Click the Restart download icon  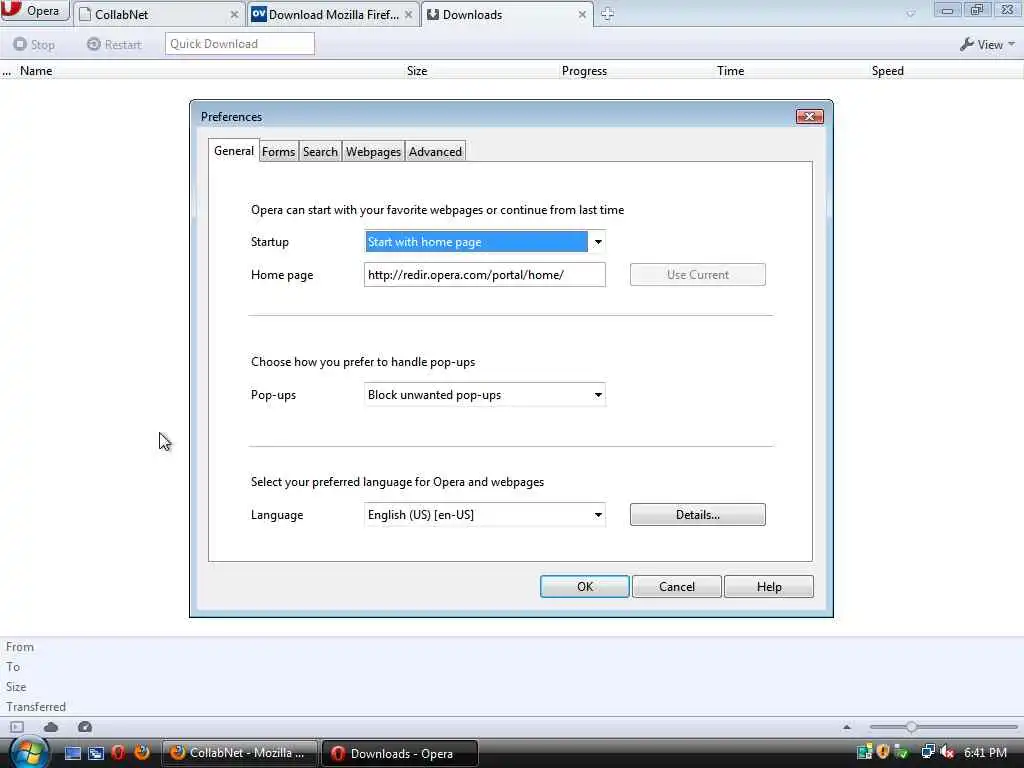[x=94, y=44]
